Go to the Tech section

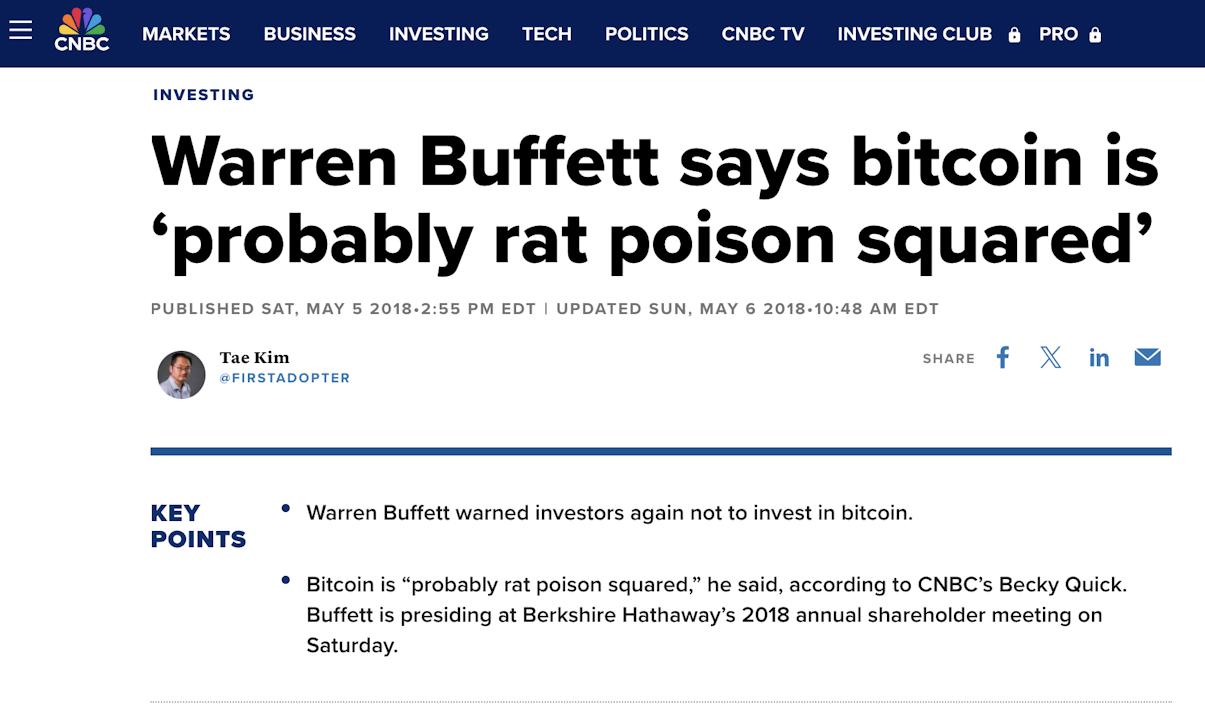coord(547,34)
